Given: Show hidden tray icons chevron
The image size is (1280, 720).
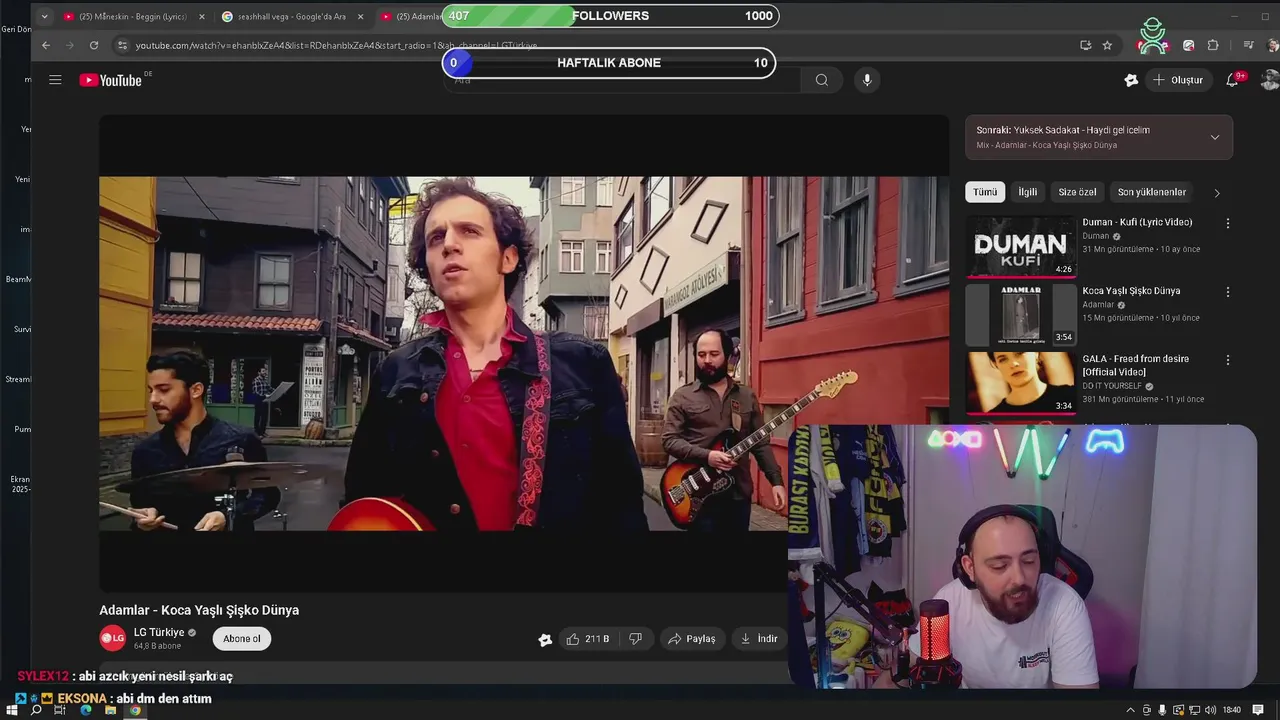Looking at the screenshot, I should click(1130, 710).
